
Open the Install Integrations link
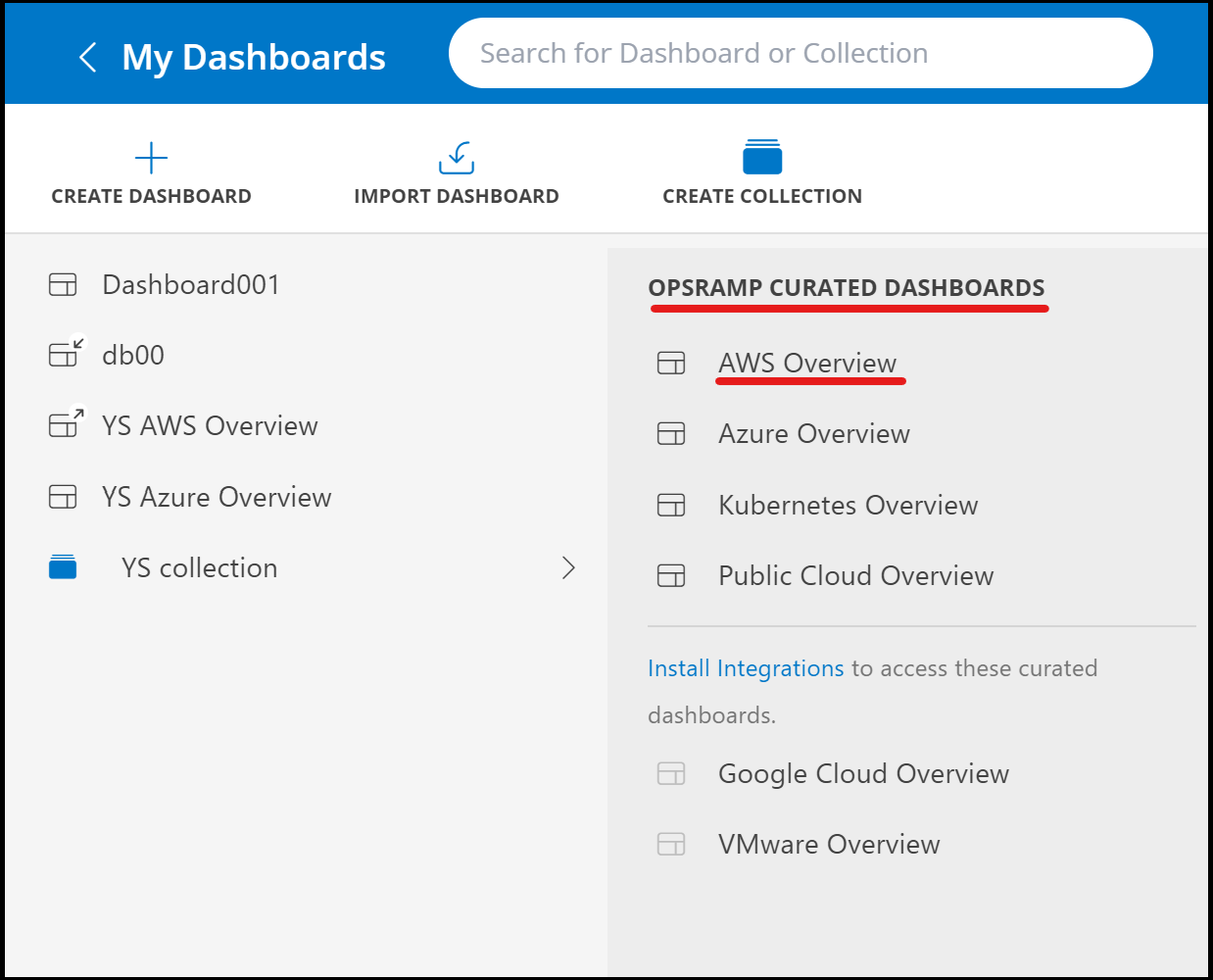tap(745, 668)
